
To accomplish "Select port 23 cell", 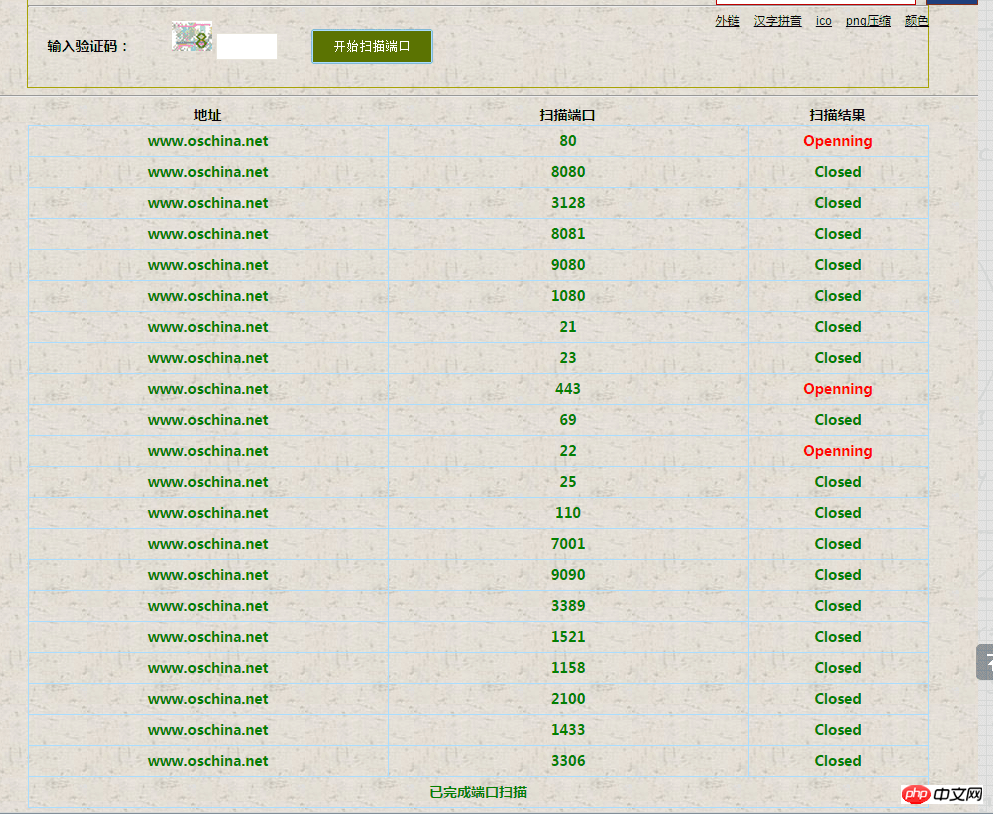I will [568, 358].
